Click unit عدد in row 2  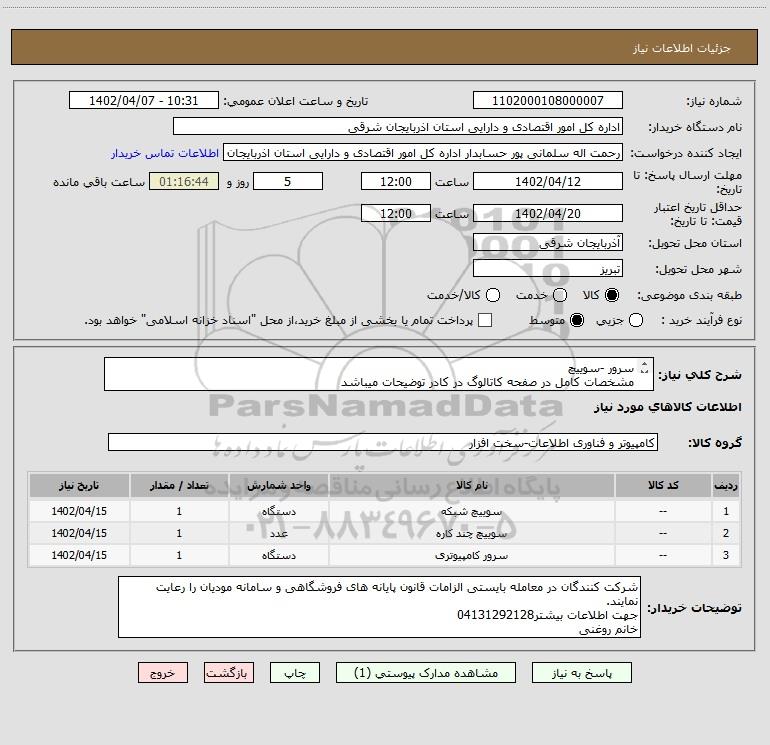[x=278, y=533]
